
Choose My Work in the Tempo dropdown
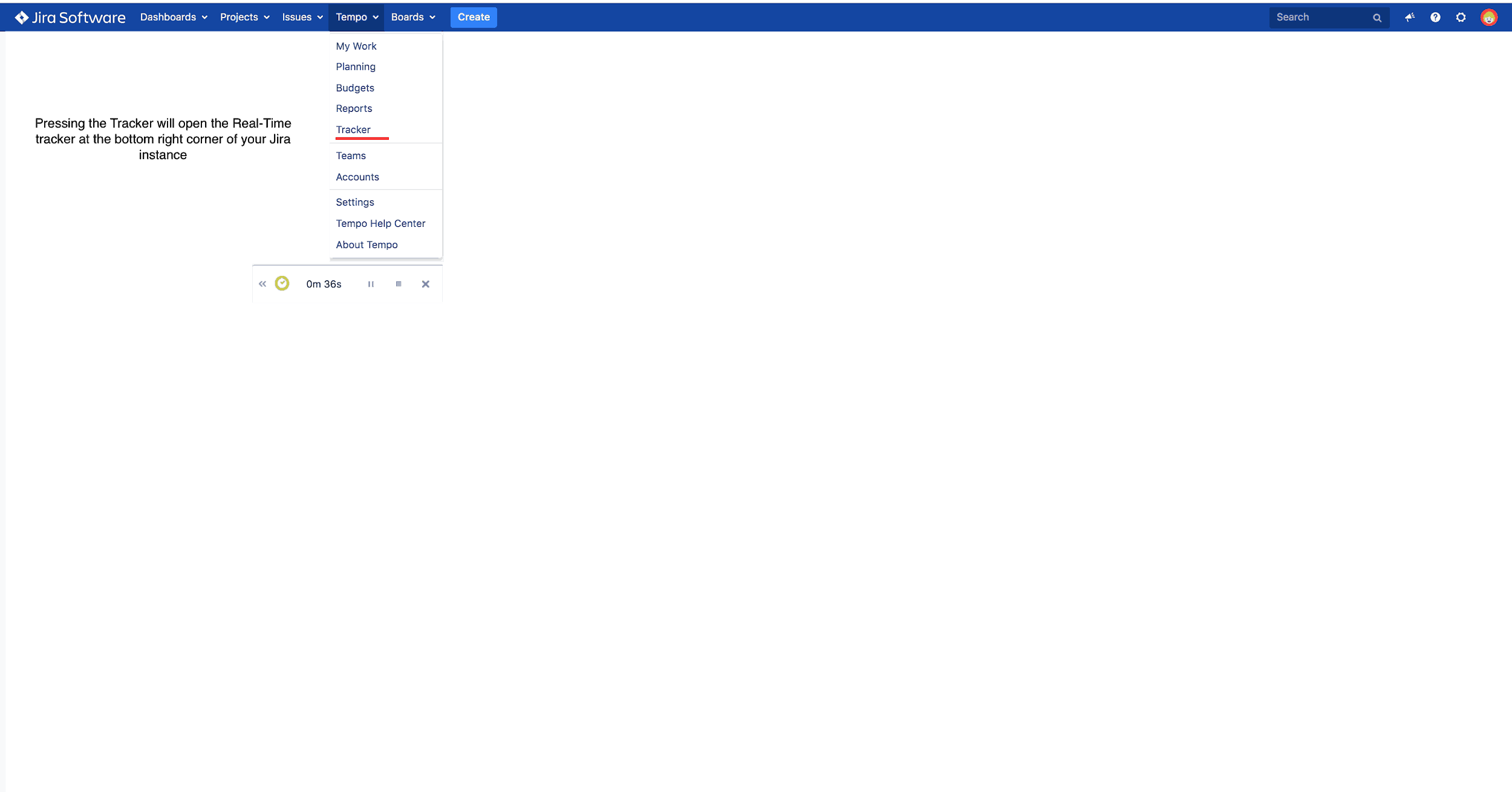356,46
